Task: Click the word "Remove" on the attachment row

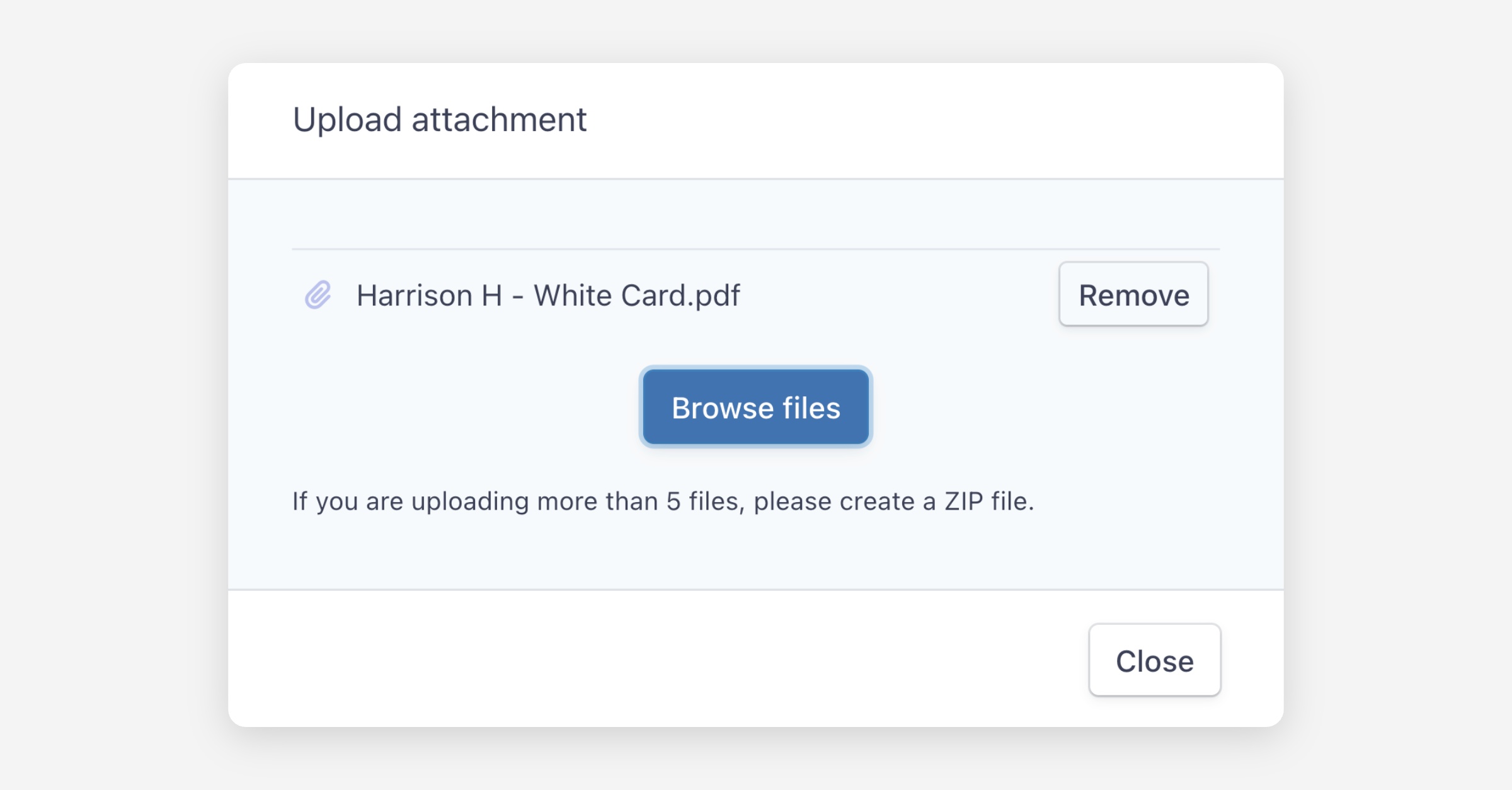Action: [1133, 295]
